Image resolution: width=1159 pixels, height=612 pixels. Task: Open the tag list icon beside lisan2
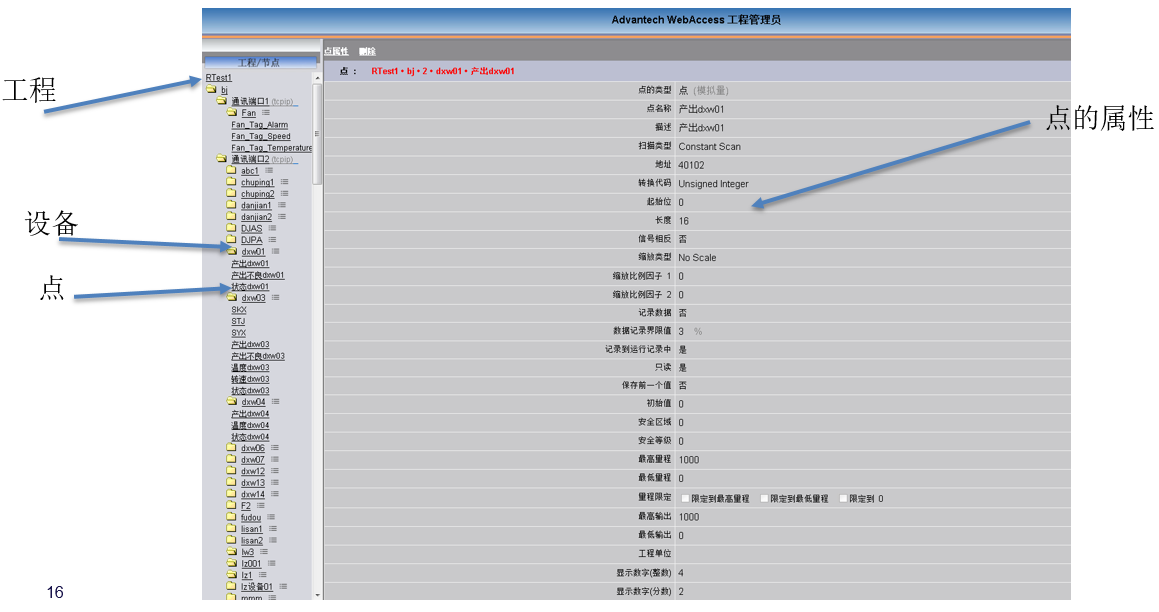pos(273,540)
